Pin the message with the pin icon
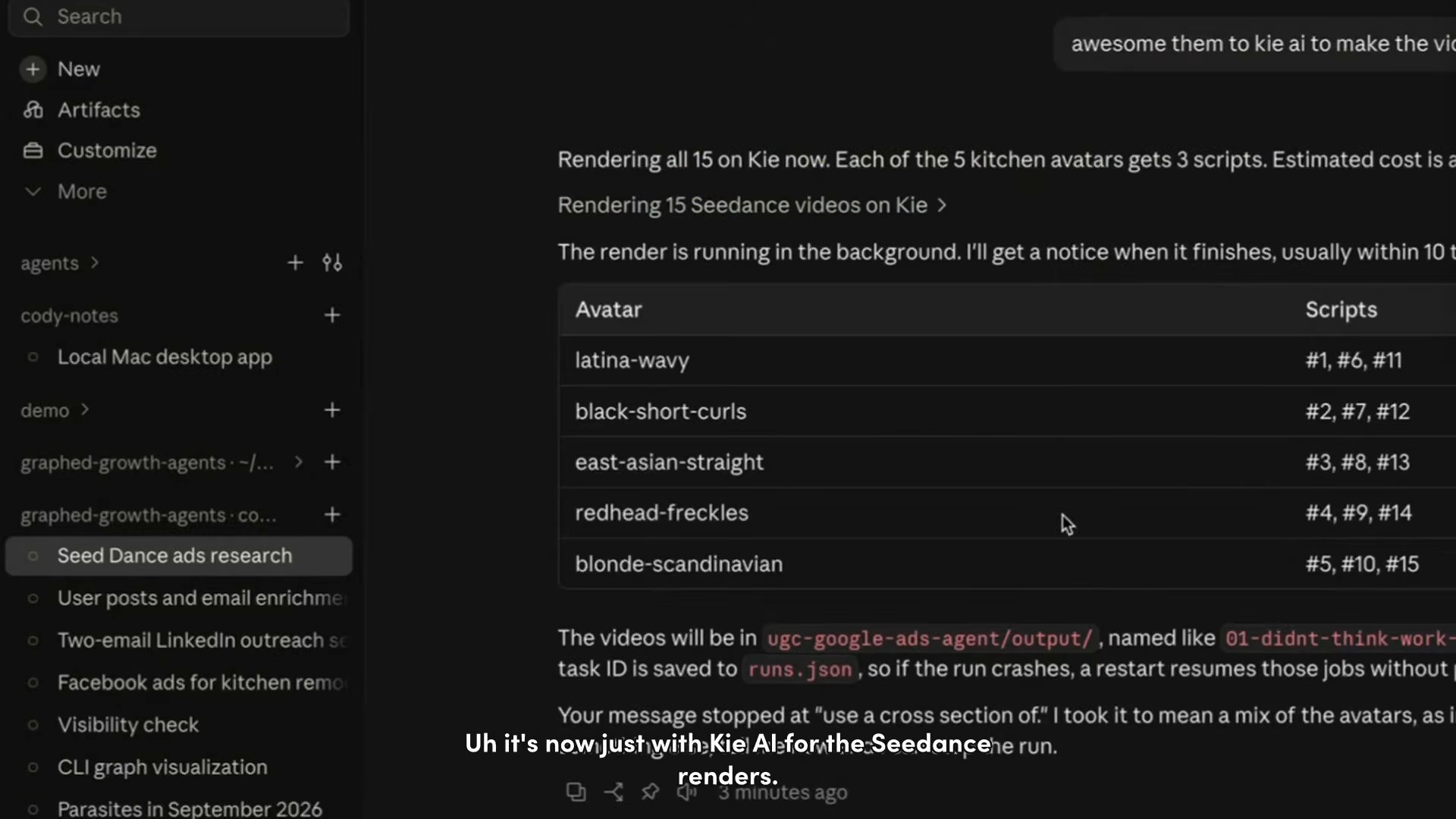The image size is (1456, 819). 650,792
